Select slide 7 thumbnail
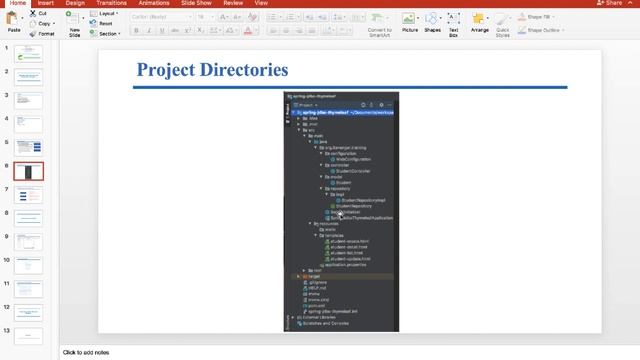The height and width of the screenshot is (360, 640). click(x=28, y=195)
